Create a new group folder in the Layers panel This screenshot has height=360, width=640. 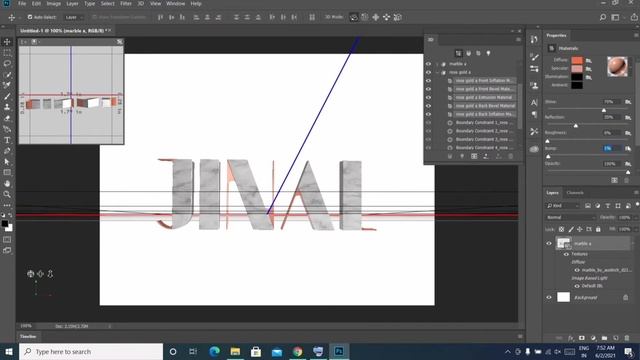(604, 338)
